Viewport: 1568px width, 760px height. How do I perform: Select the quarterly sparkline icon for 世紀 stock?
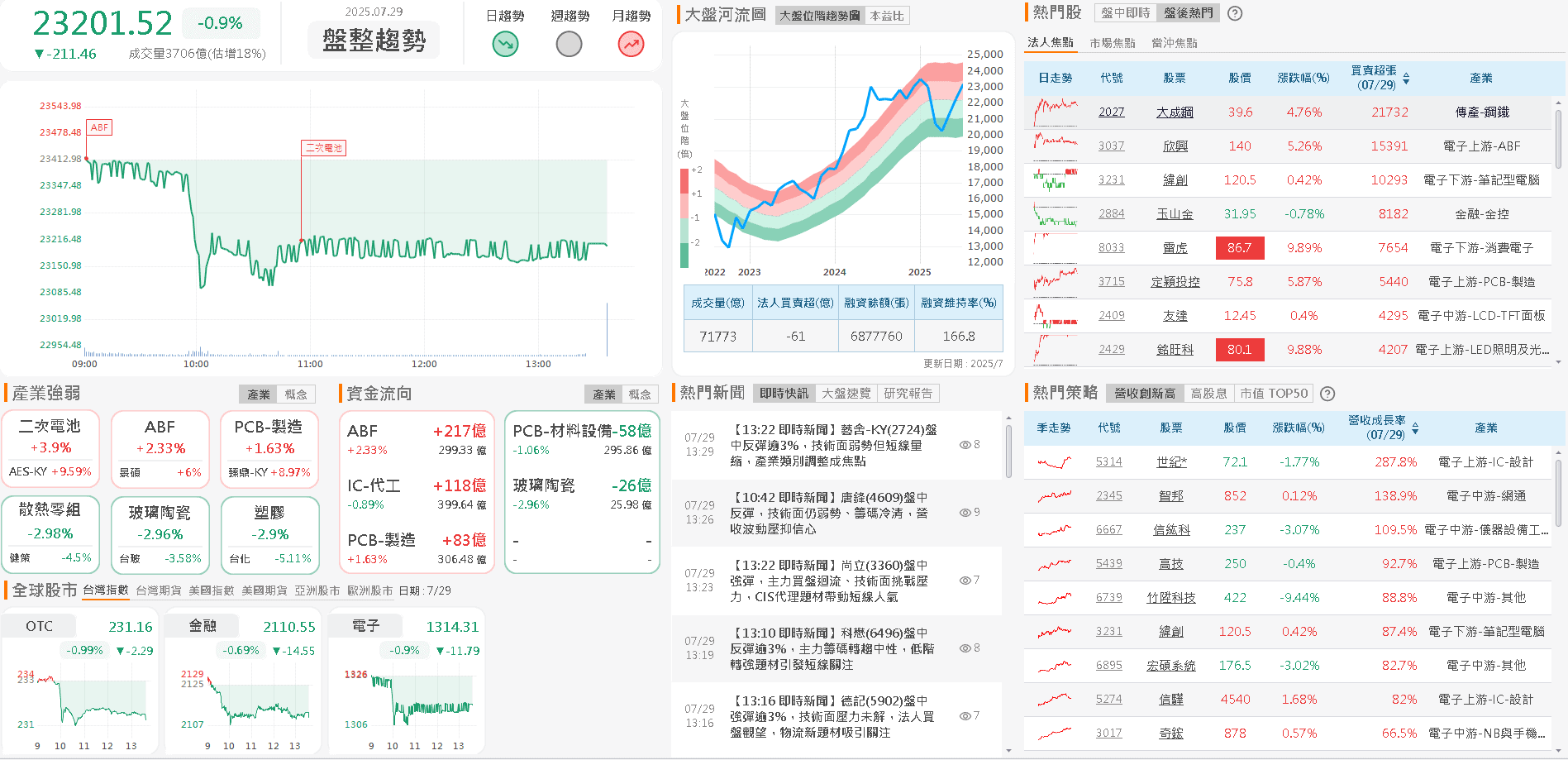click(x=1053, y=461)
